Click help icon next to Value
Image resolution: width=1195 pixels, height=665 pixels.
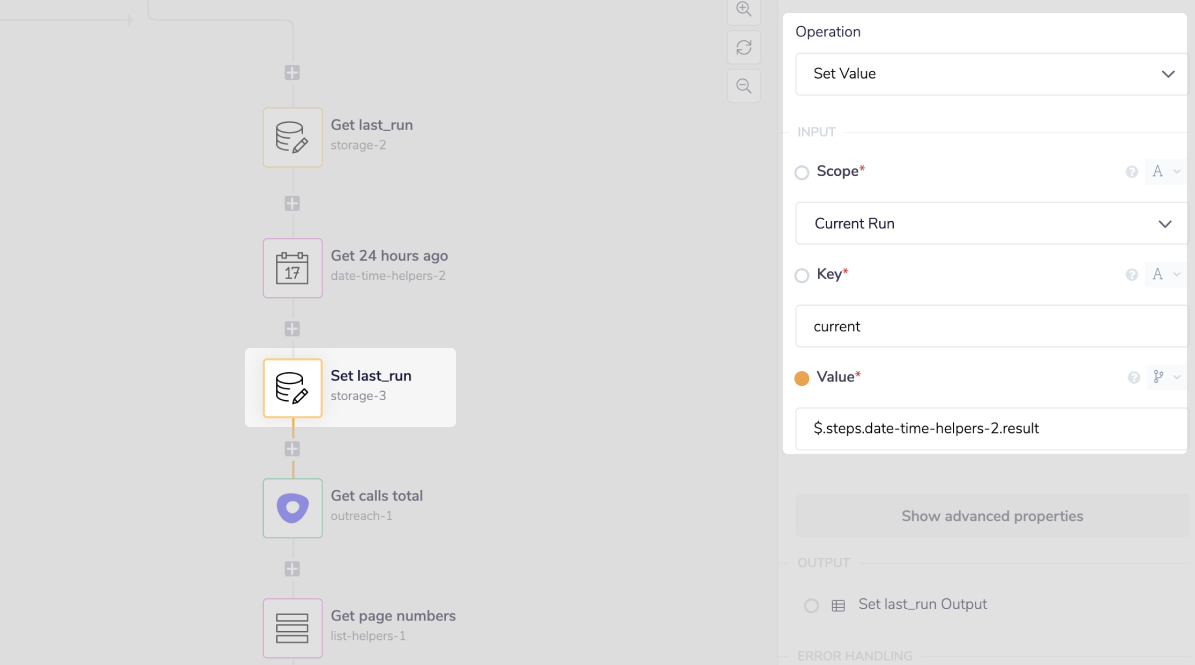[x=1133, y=378]
